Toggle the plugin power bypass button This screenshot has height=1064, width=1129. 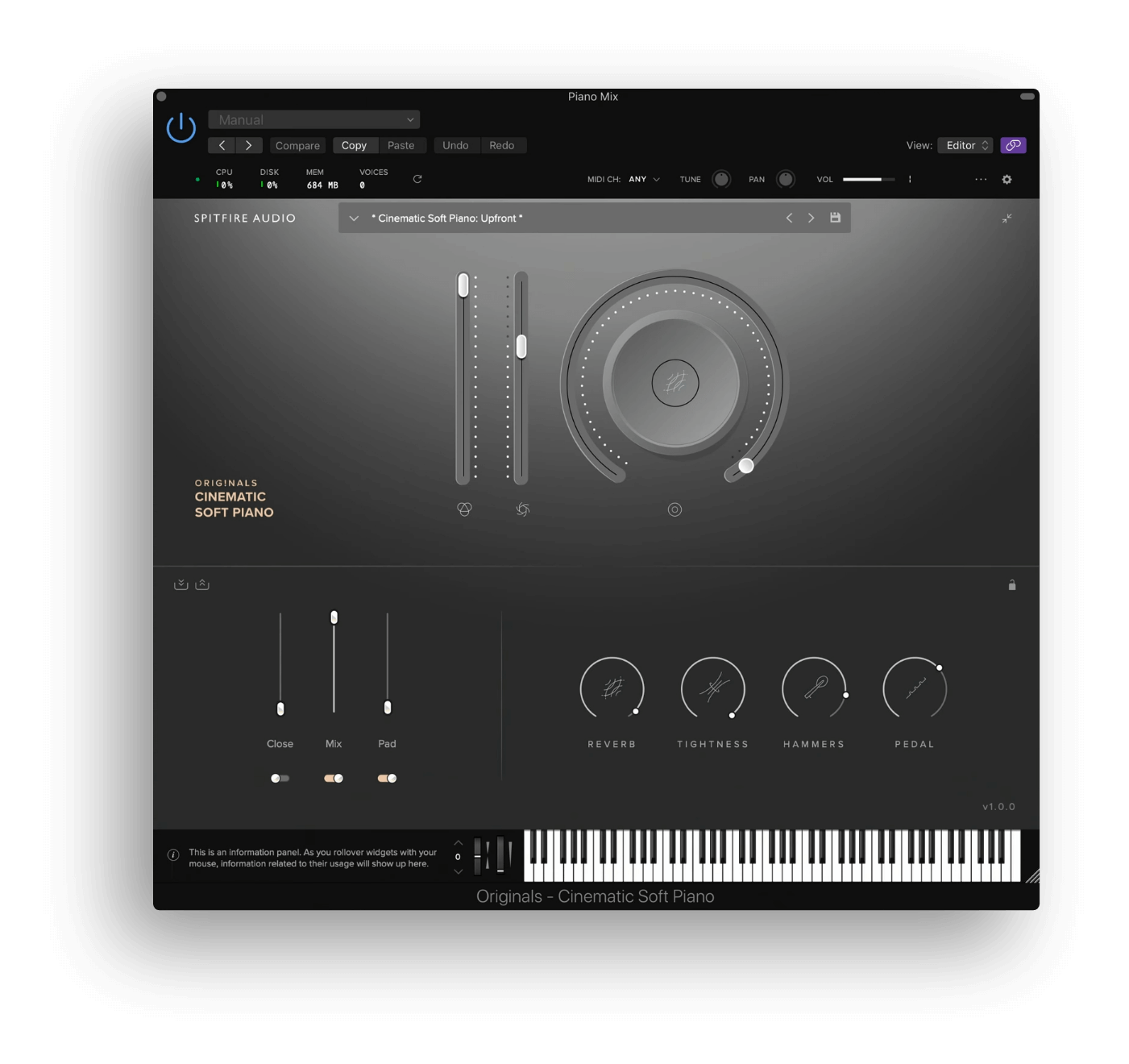(181, 128)
